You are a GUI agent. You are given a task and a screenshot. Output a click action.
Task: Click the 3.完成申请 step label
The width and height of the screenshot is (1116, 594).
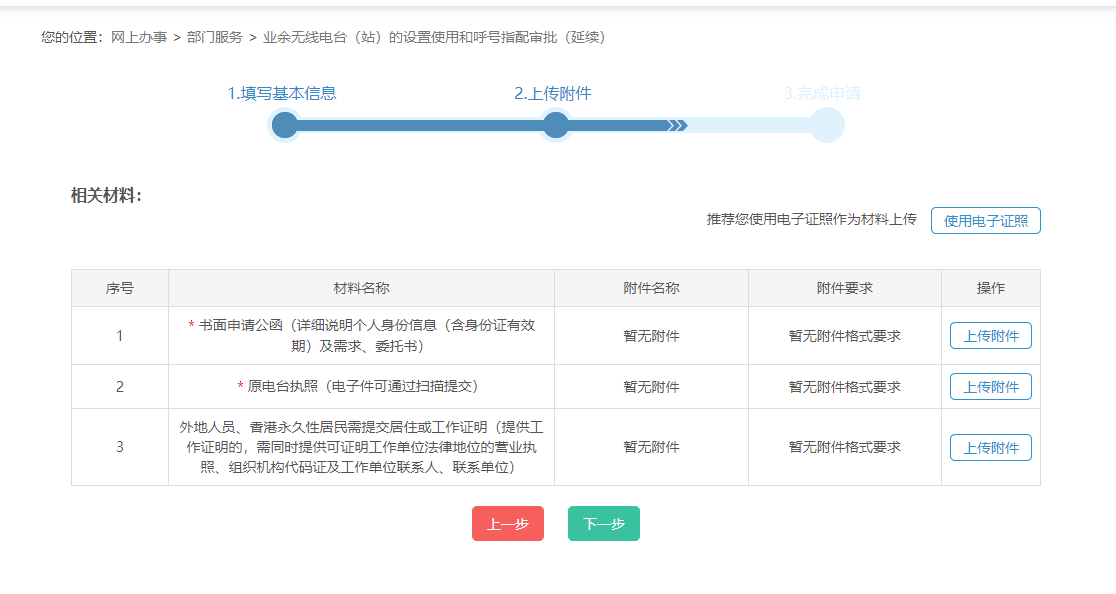click(822, 93)
